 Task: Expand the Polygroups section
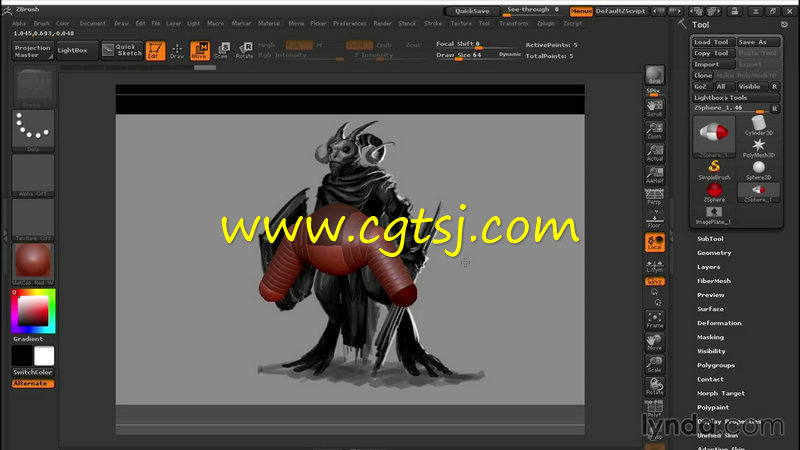(716, 365)
